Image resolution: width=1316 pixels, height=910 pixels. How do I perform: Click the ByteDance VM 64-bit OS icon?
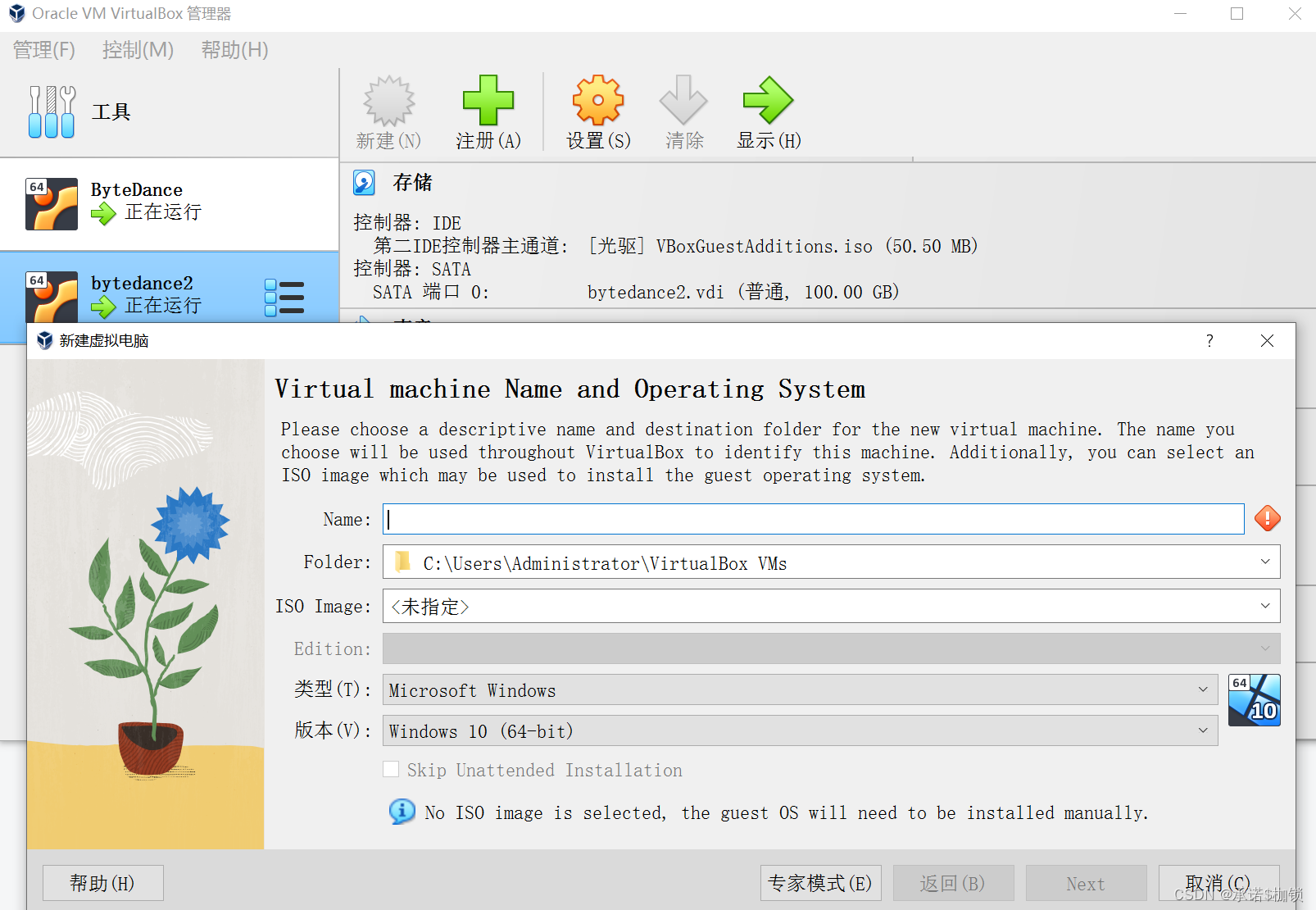pyautogui.click(x=52, y=204)
